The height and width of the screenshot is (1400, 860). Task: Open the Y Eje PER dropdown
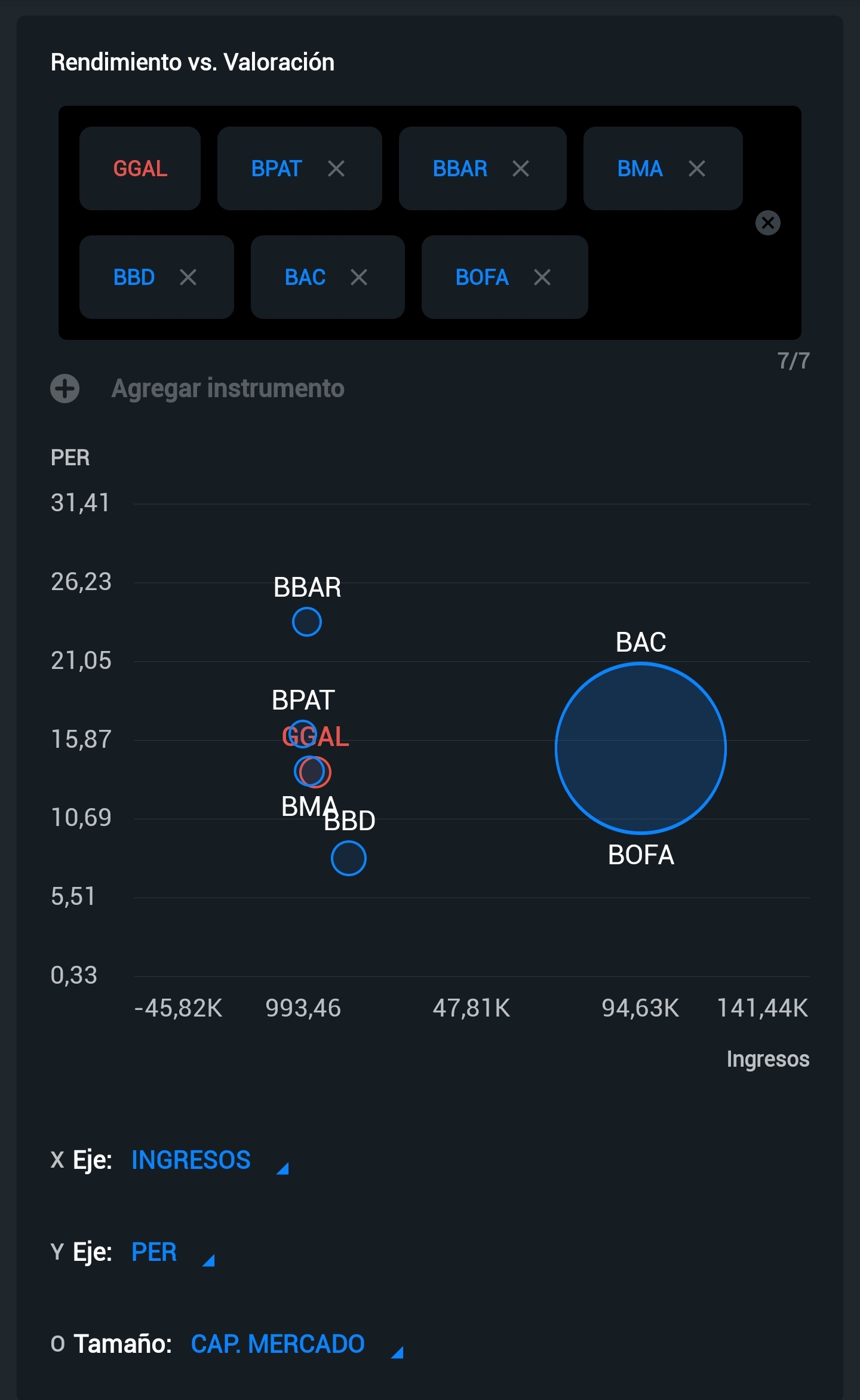click(173, 1252)
